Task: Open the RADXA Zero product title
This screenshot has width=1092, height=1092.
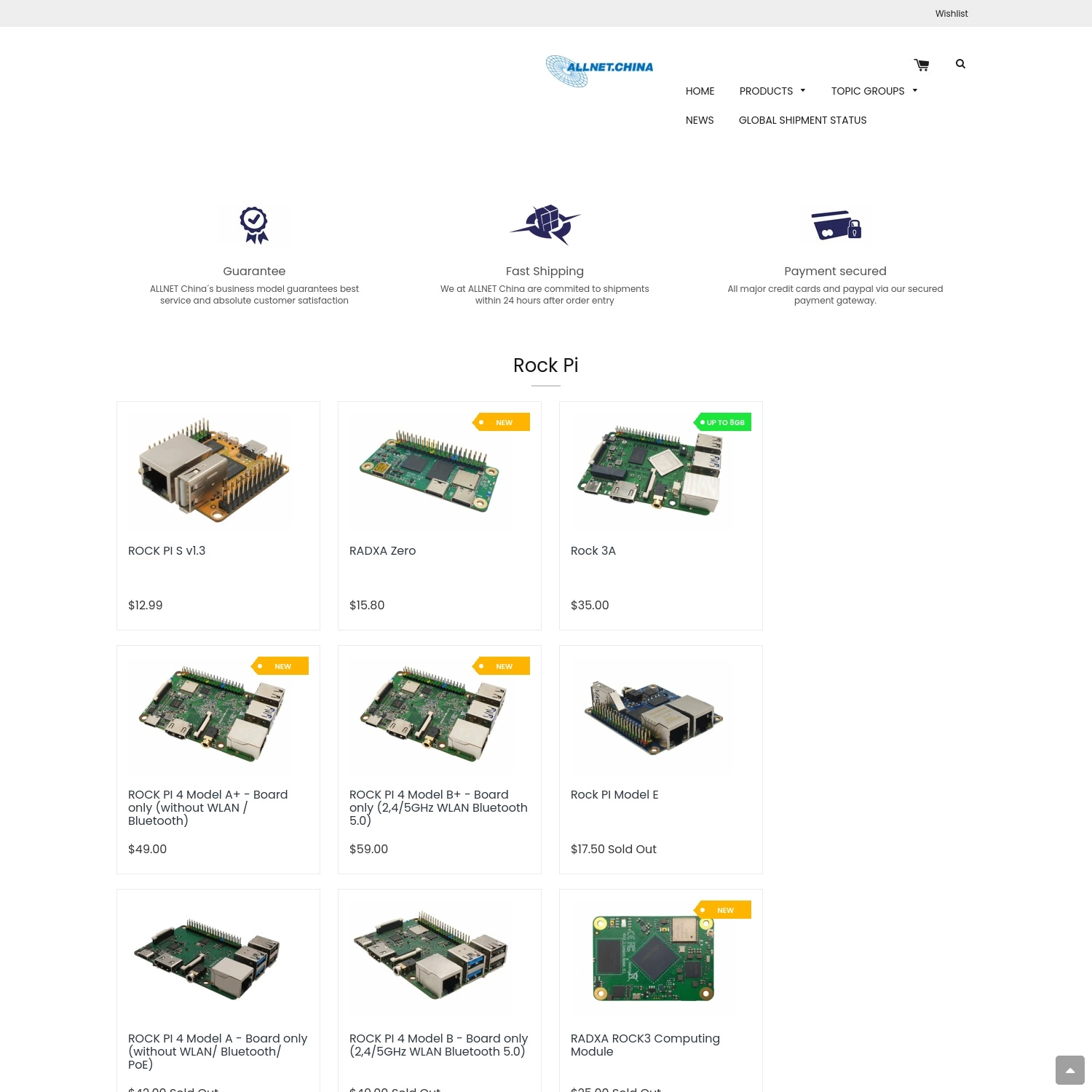Action: (382, 550)
